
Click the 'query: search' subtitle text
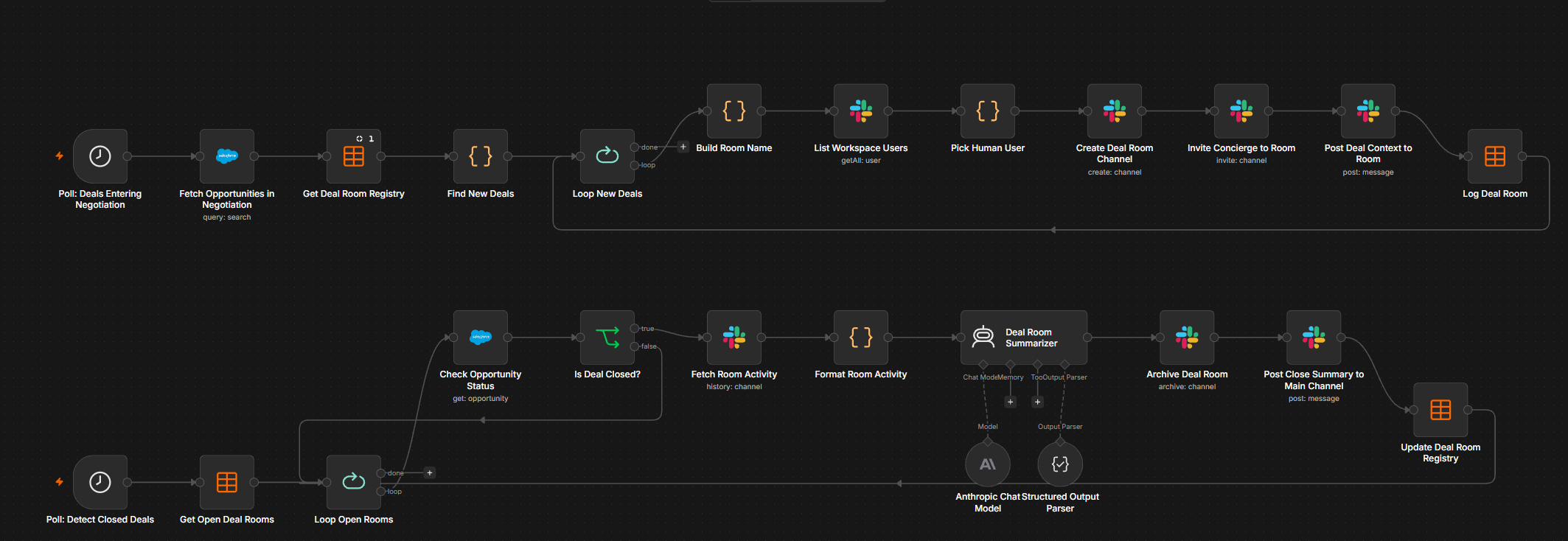227,217
